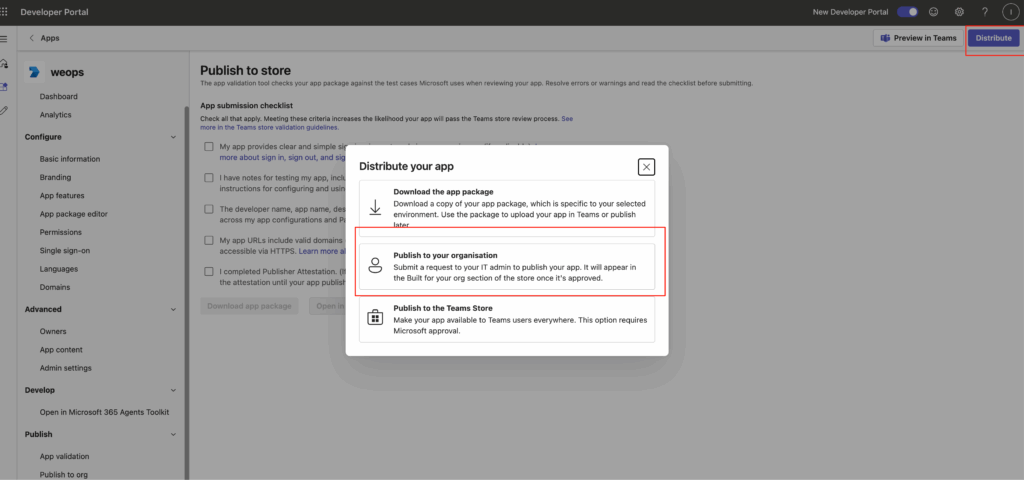Collapse the Publish section chevron
This screenshot has height=480, width=1024.
pos(173,434)
